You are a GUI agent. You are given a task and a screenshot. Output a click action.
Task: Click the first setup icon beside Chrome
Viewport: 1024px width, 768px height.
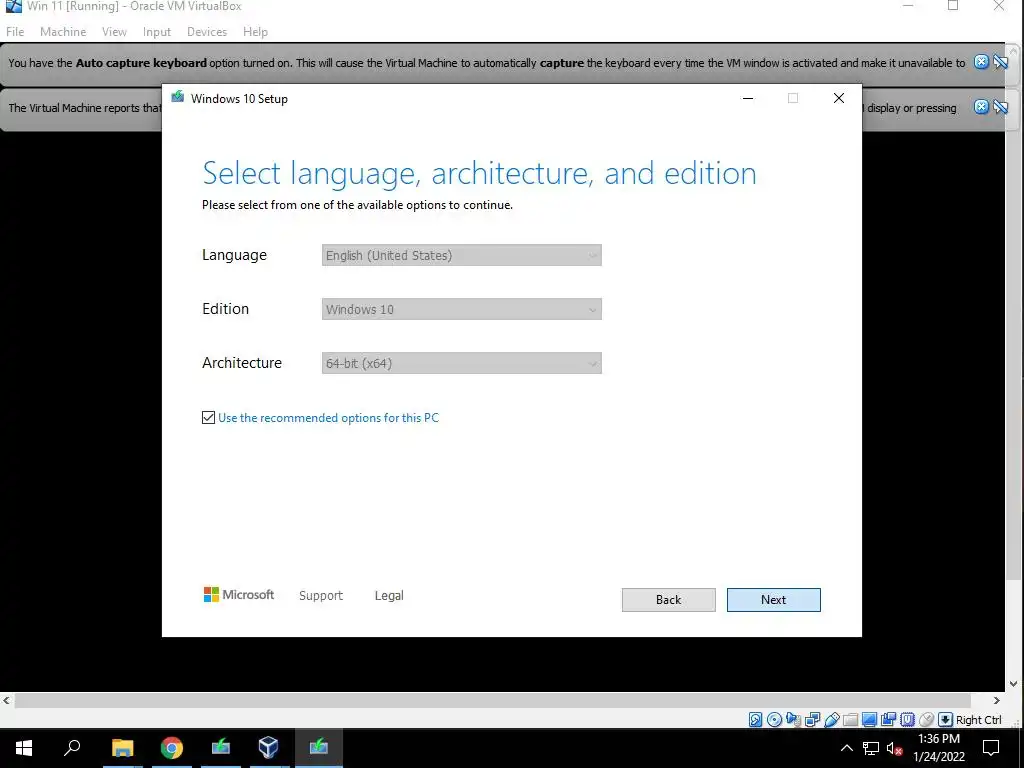coord(220,748)
